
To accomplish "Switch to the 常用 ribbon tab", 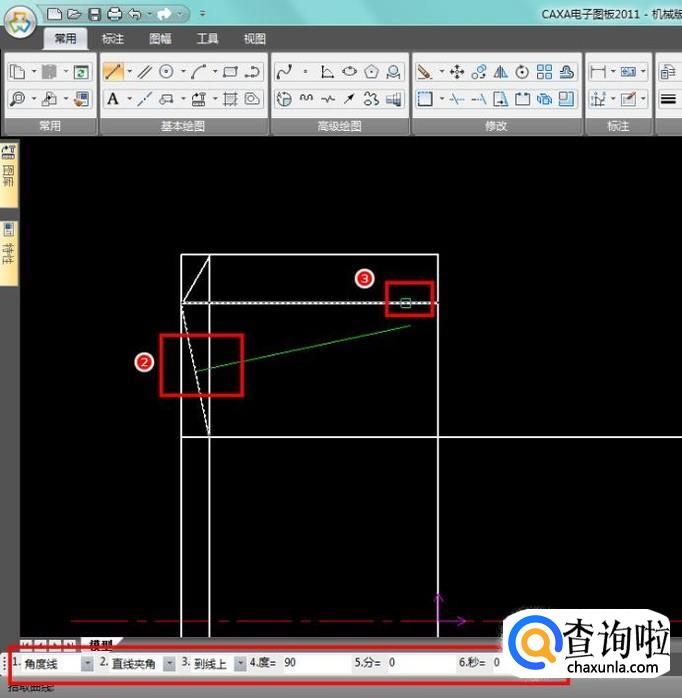I will coord(65,39).
